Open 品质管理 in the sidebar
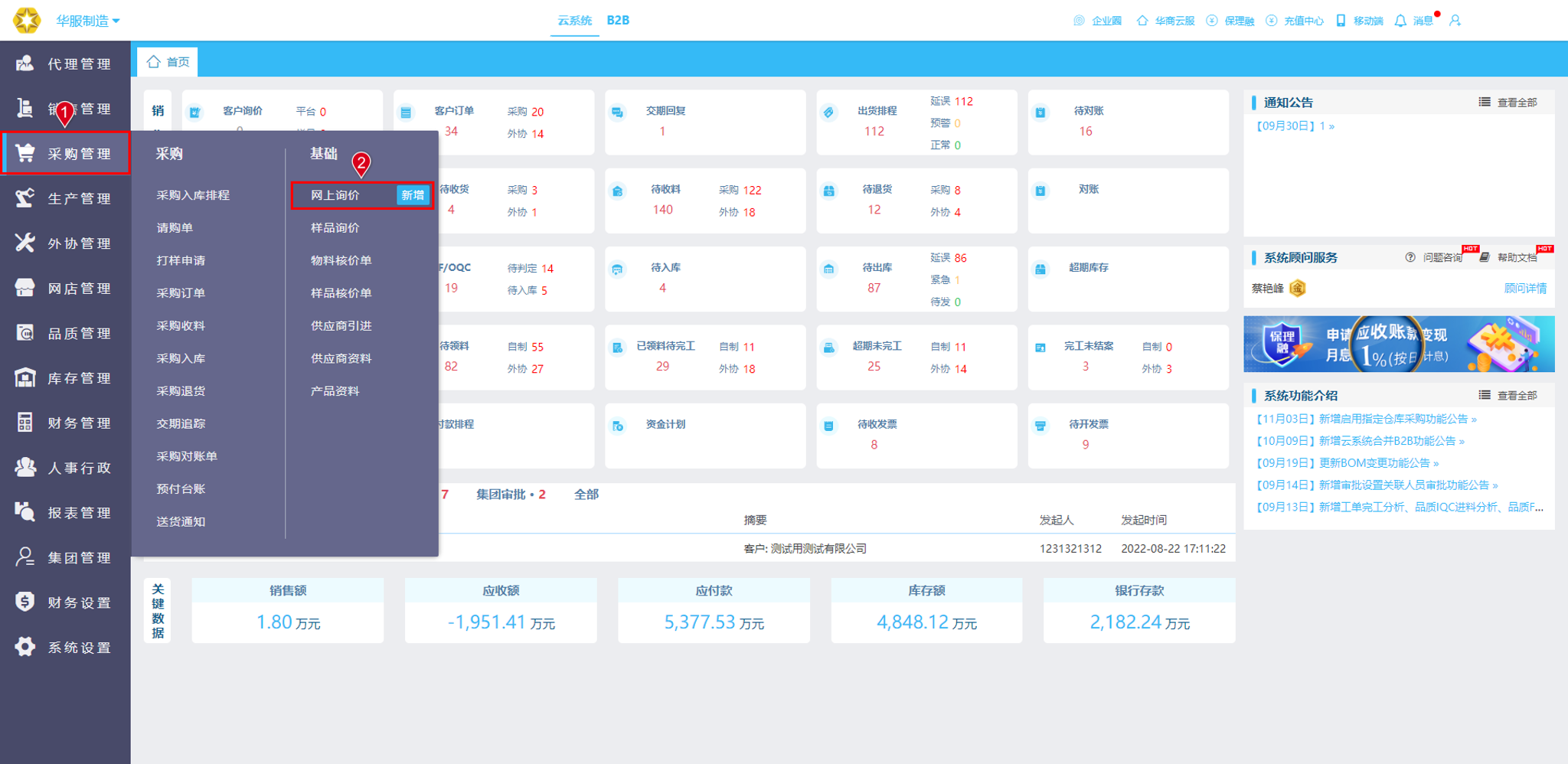The height and width of the screenshot is (764, 1568). pyautogui.click(x=65, y=333)
